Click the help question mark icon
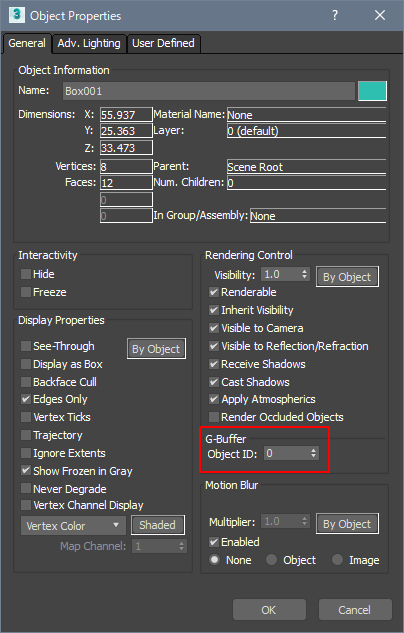Screen dimensions: 404x633 point(335,15)
